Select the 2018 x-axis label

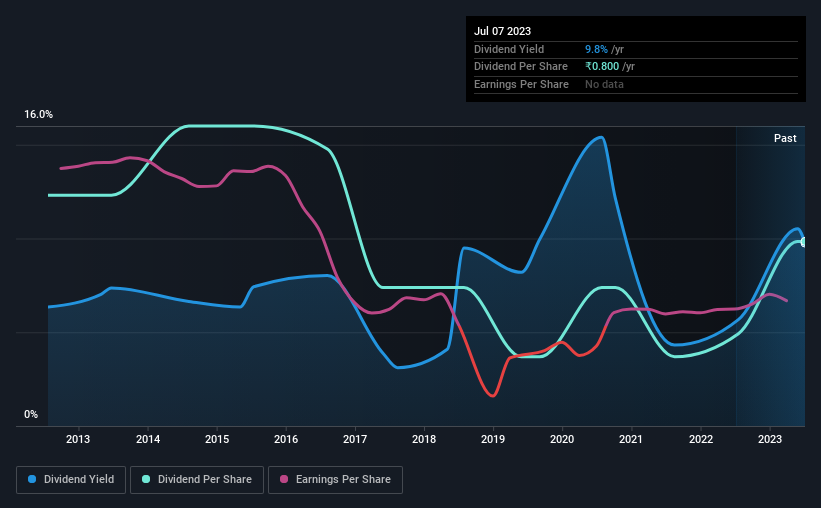424,439
